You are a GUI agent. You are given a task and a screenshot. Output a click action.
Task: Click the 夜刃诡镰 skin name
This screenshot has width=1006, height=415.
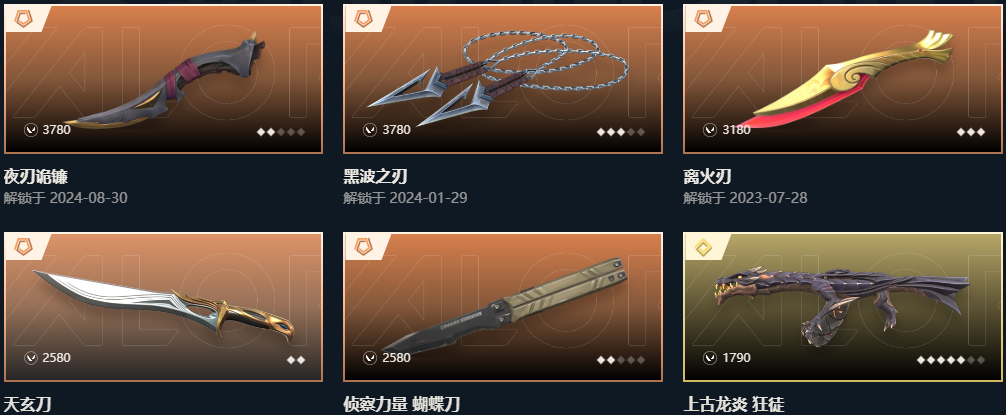click(x=36, y=176)
